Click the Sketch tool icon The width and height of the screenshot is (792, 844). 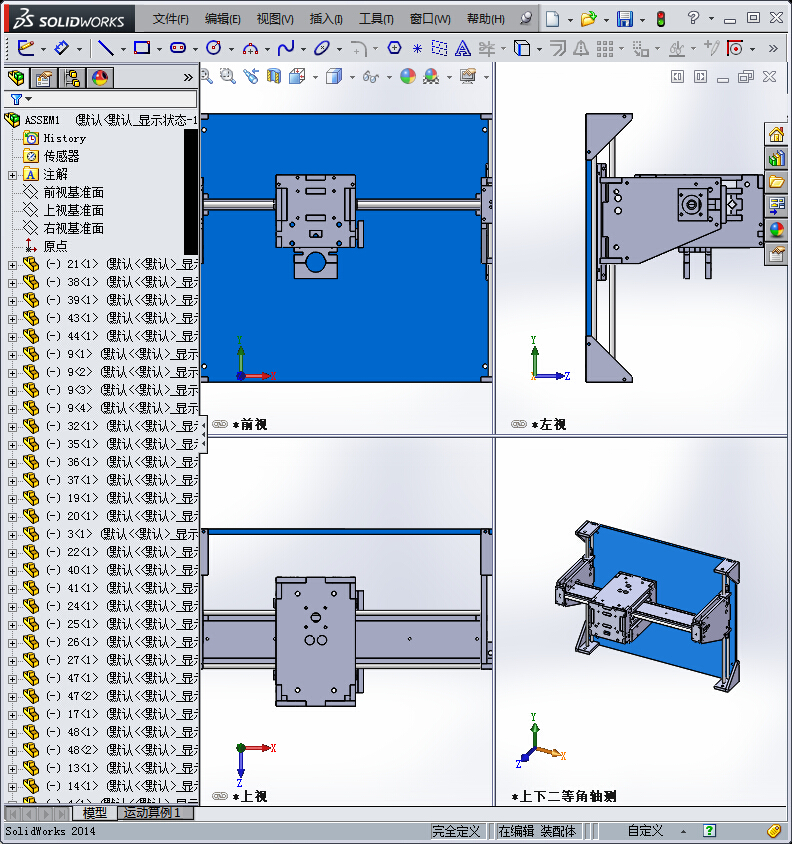coord(26,48)
